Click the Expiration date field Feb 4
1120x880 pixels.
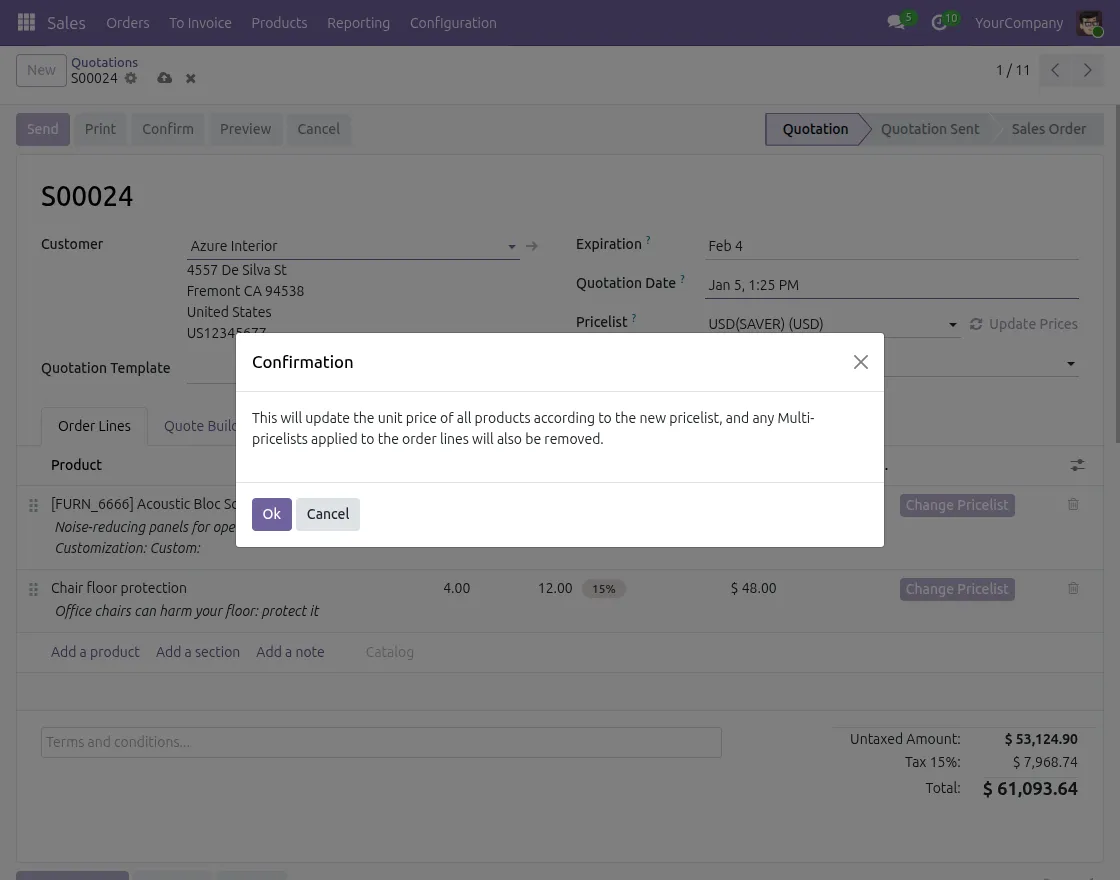click(891, 246)
